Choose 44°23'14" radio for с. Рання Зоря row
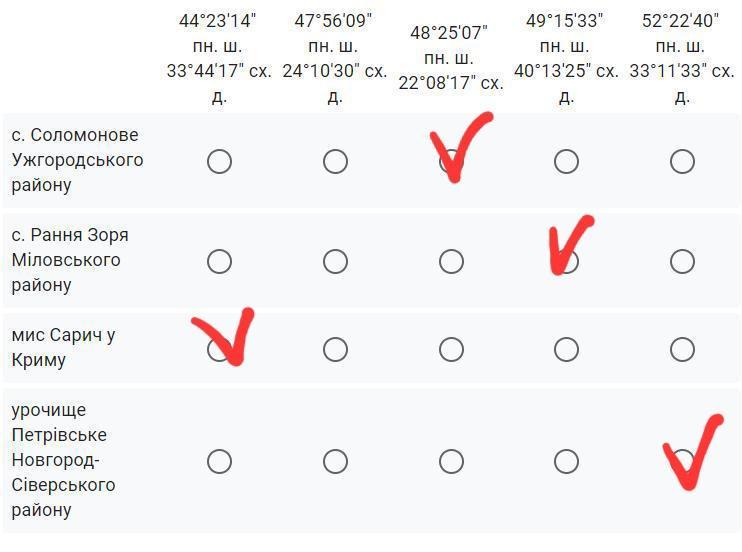 point(220,261)
